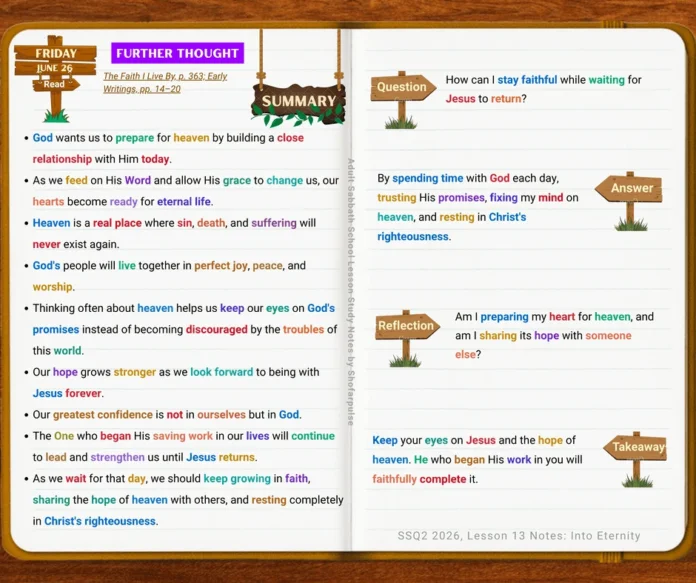The height and width of the screenshot is (583, 696).
Task: Click the takeaway text Keep your eyes
Action: (477, 460)
